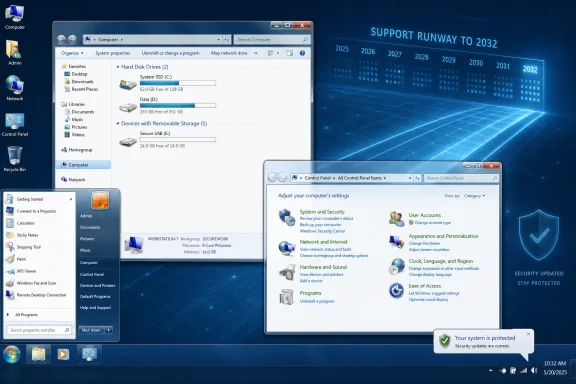Expand the Getting Started submenu arrow
This screenshot has width=576, height=384.
[71, 199]
